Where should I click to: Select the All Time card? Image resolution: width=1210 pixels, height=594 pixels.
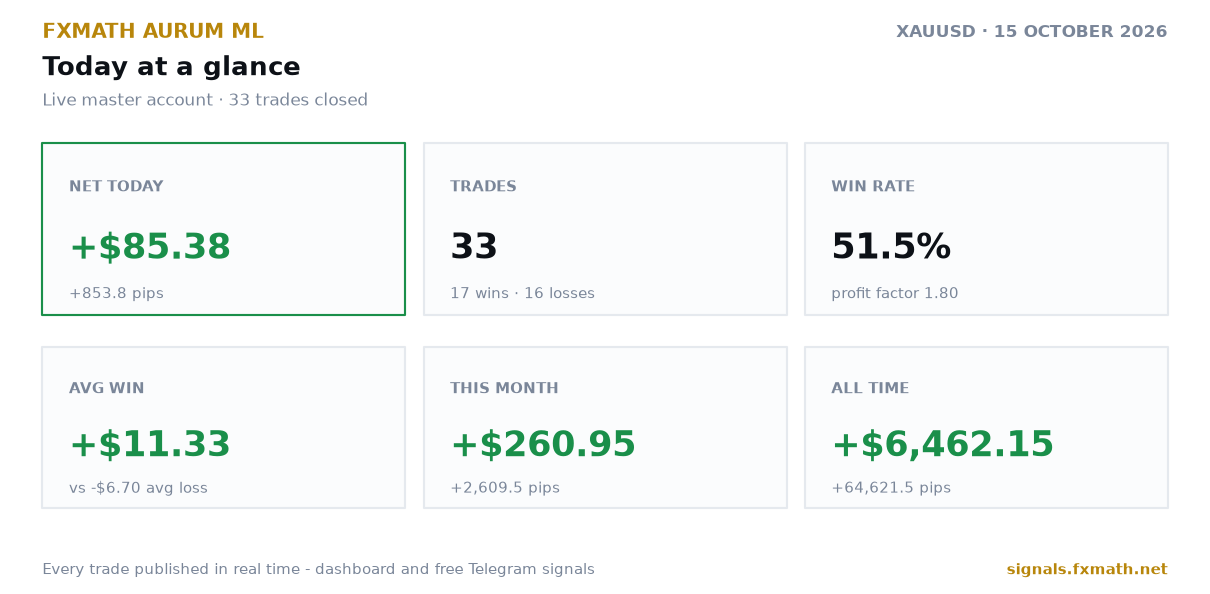(x=986, y=428)
